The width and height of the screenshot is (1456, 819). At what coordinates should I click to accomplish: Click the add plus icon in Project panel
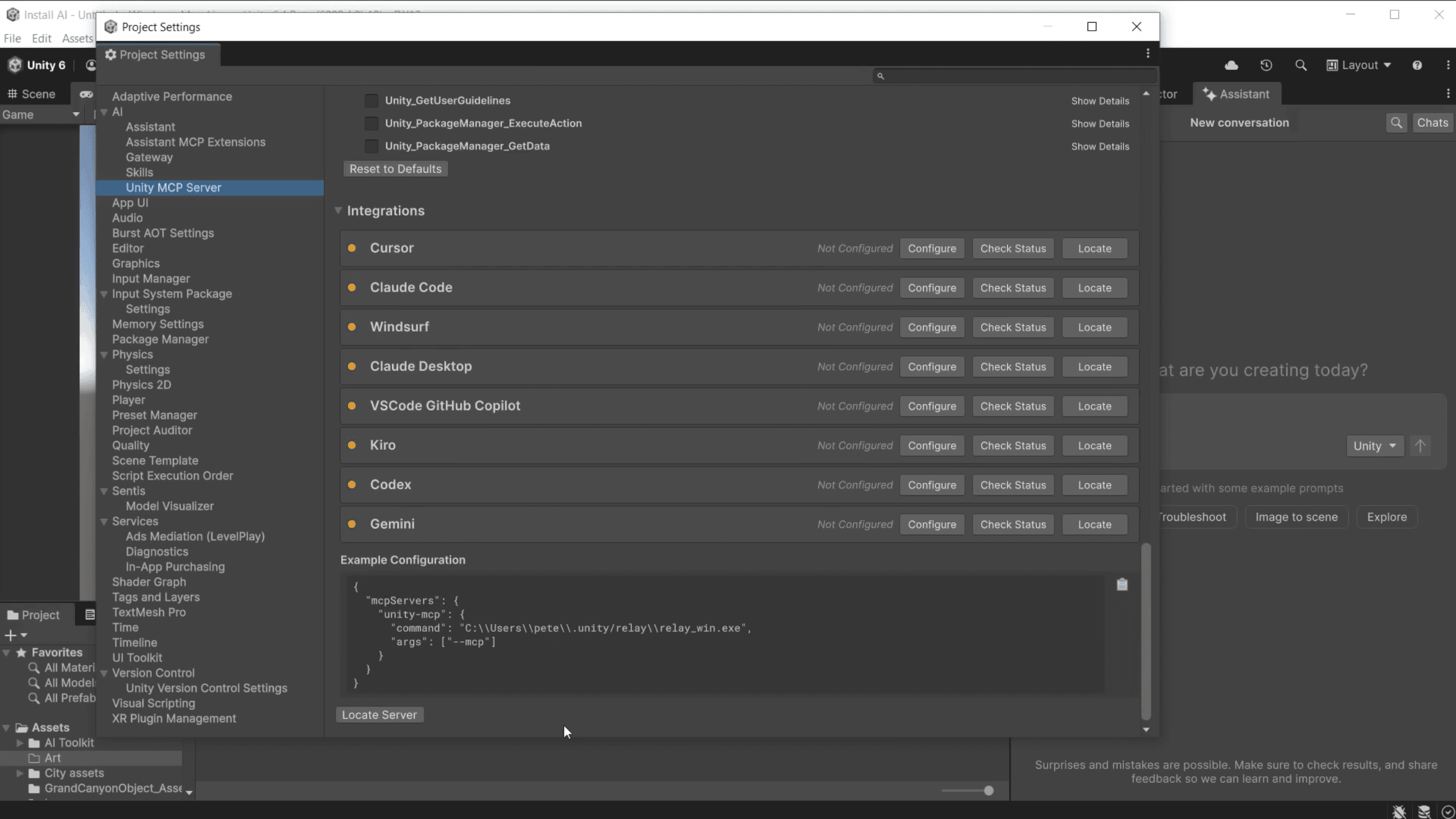click(x=11, y=635)
